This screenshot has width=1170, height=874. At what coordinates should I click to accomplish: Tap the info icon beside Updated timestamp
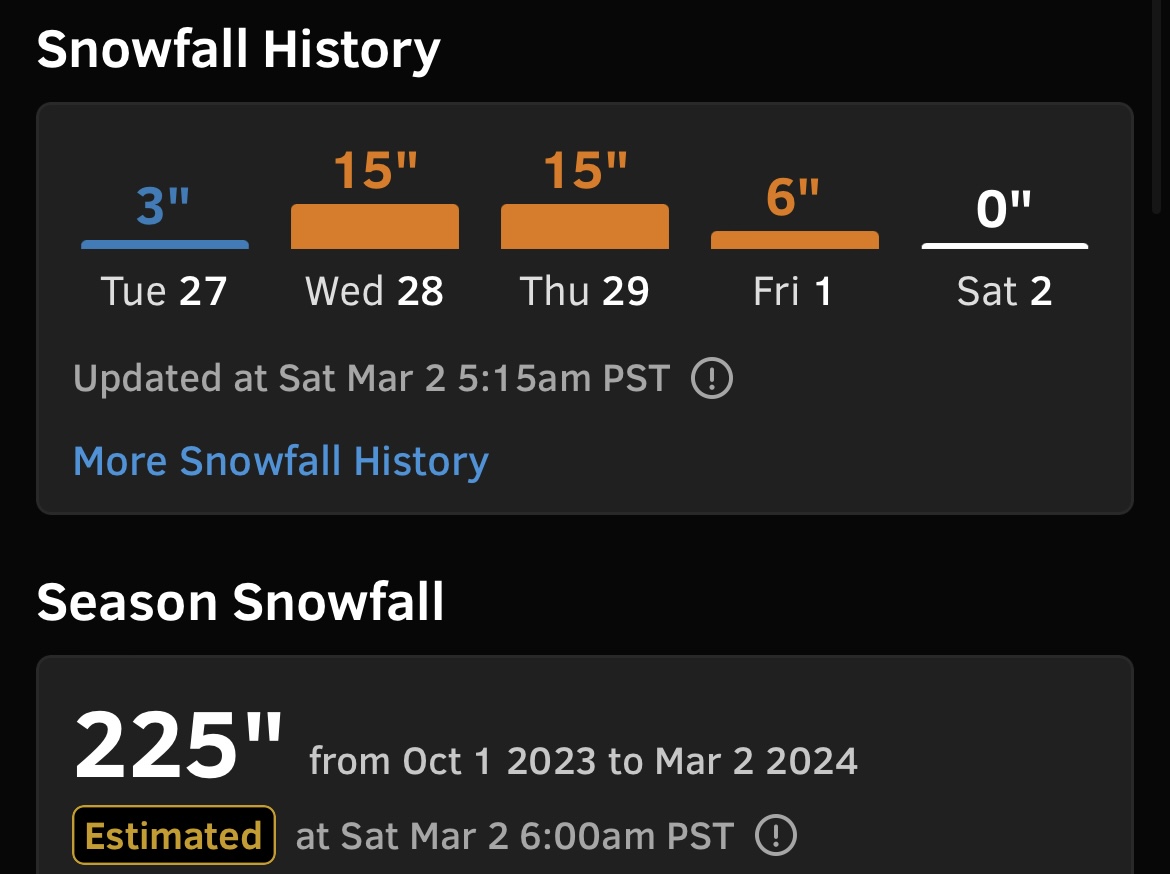712,378
